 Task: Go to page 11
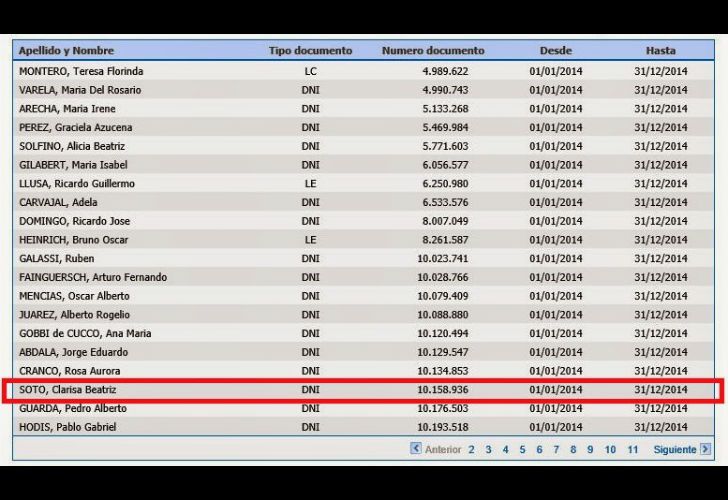(632, 449)
